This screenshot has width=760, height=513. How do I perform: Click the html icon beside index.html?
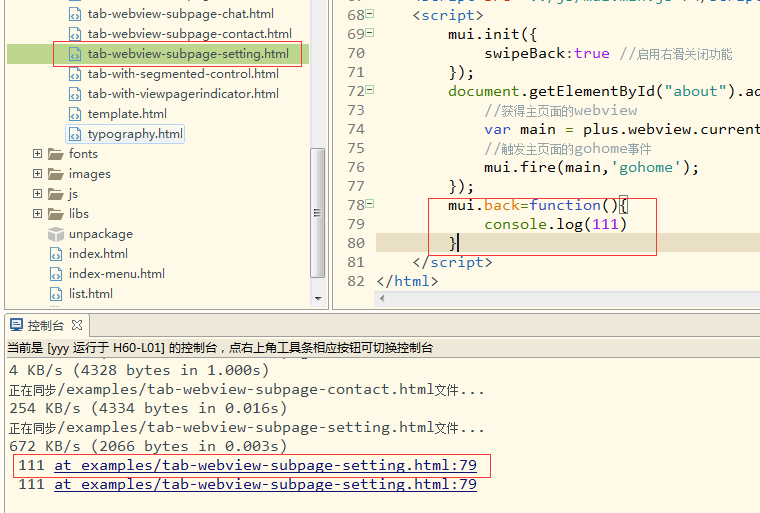click(x=56, y=254)
